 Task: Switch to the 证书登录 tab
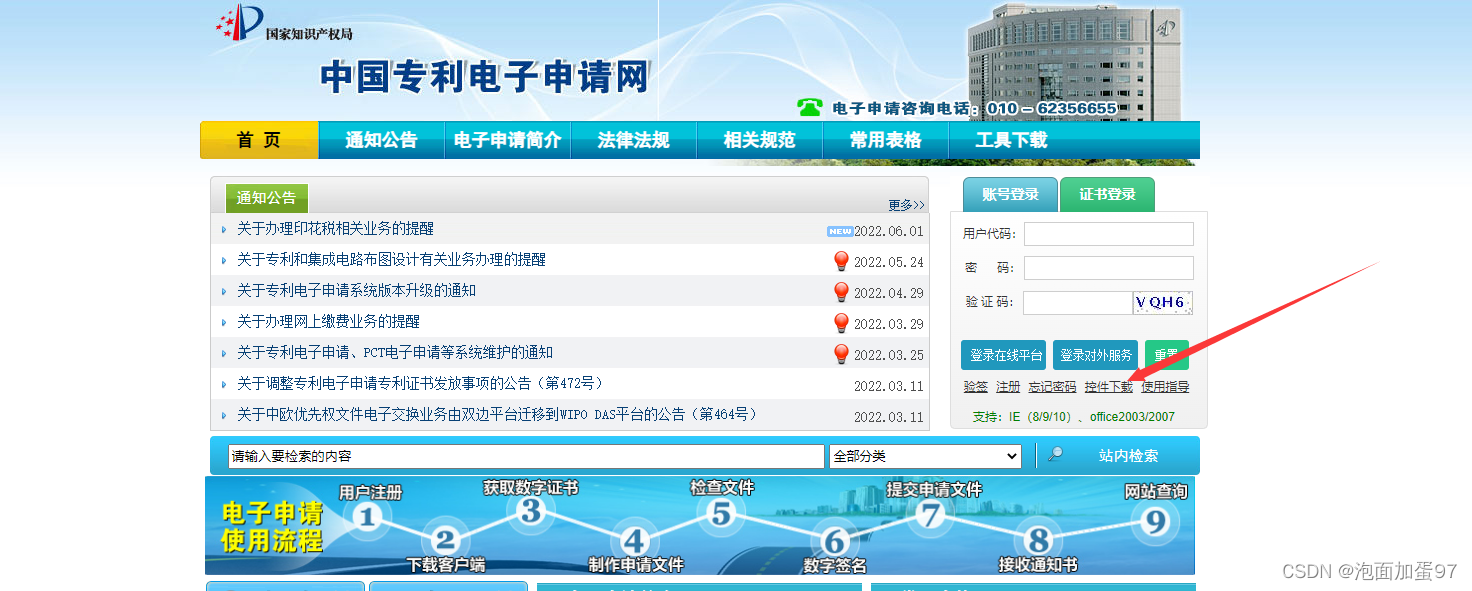[1107, 194]
